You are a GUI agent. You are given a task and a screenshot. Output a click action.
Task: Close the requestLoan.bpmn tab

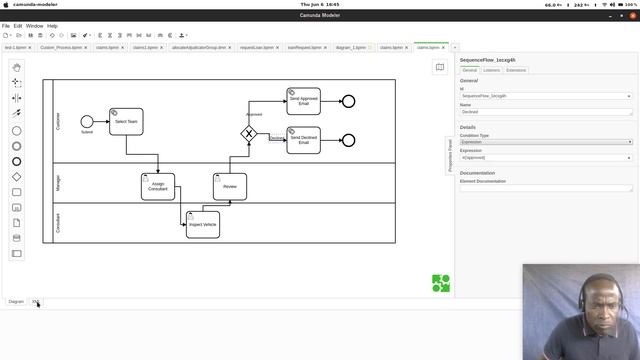point(278,48)
